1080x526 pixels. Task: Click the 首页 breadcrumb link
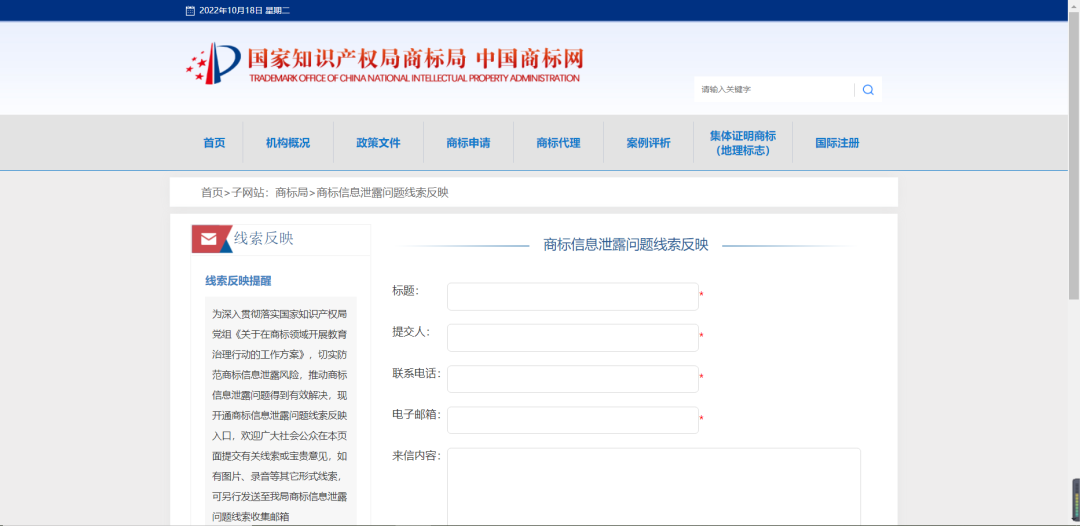212,193
